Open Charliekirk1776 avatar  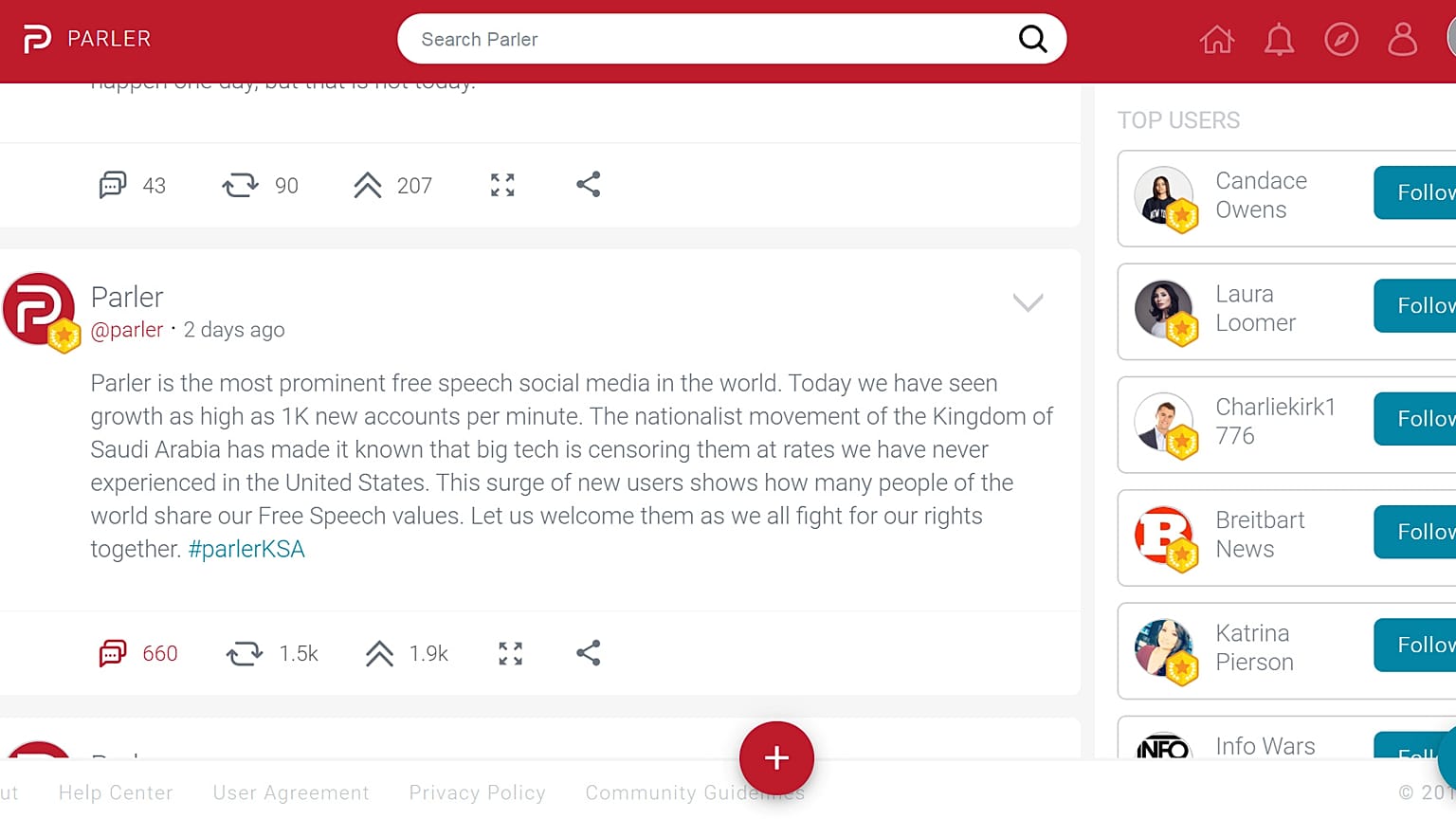point(1165,423)
